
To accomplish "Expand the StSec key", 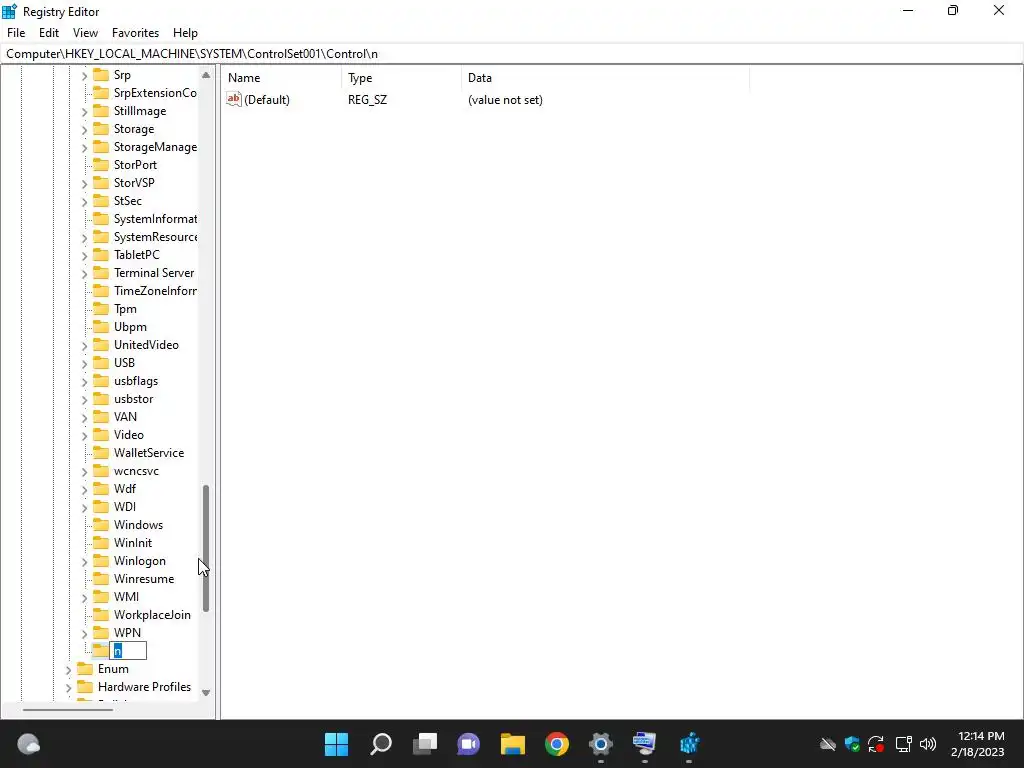I will pyautogui.click(x=84, y=202).
